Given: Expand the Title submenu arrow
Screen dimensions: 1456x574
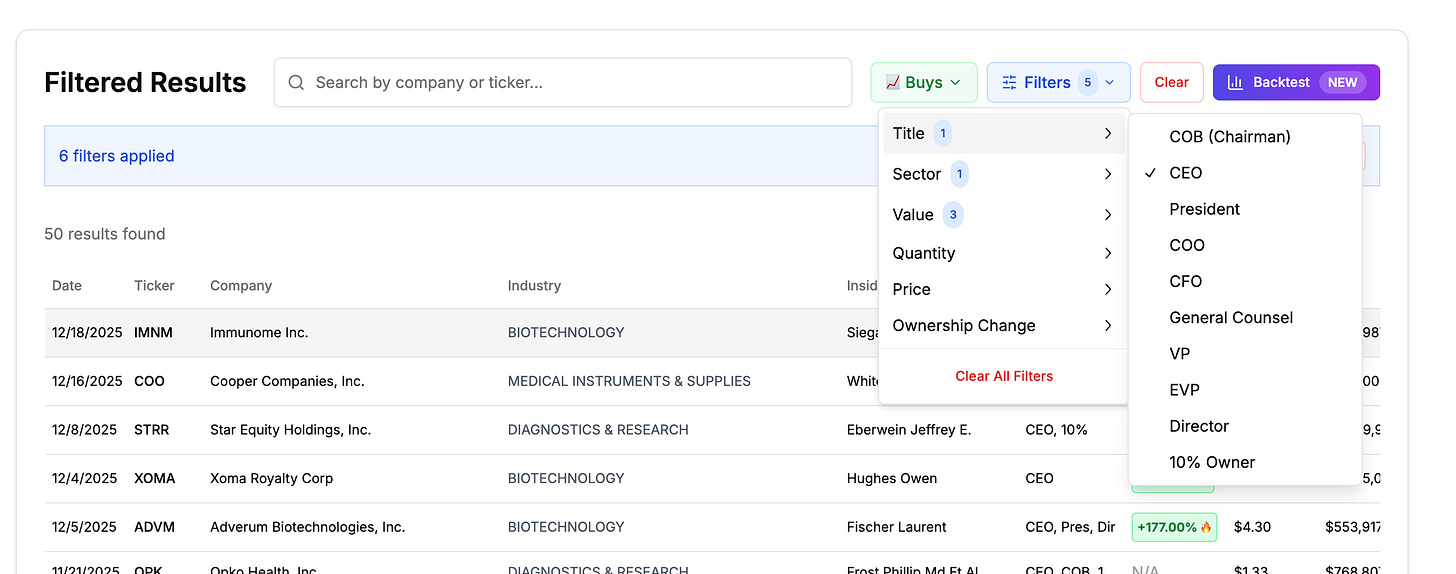Looking at the screenshot, I should click(x=1108, y=133).
